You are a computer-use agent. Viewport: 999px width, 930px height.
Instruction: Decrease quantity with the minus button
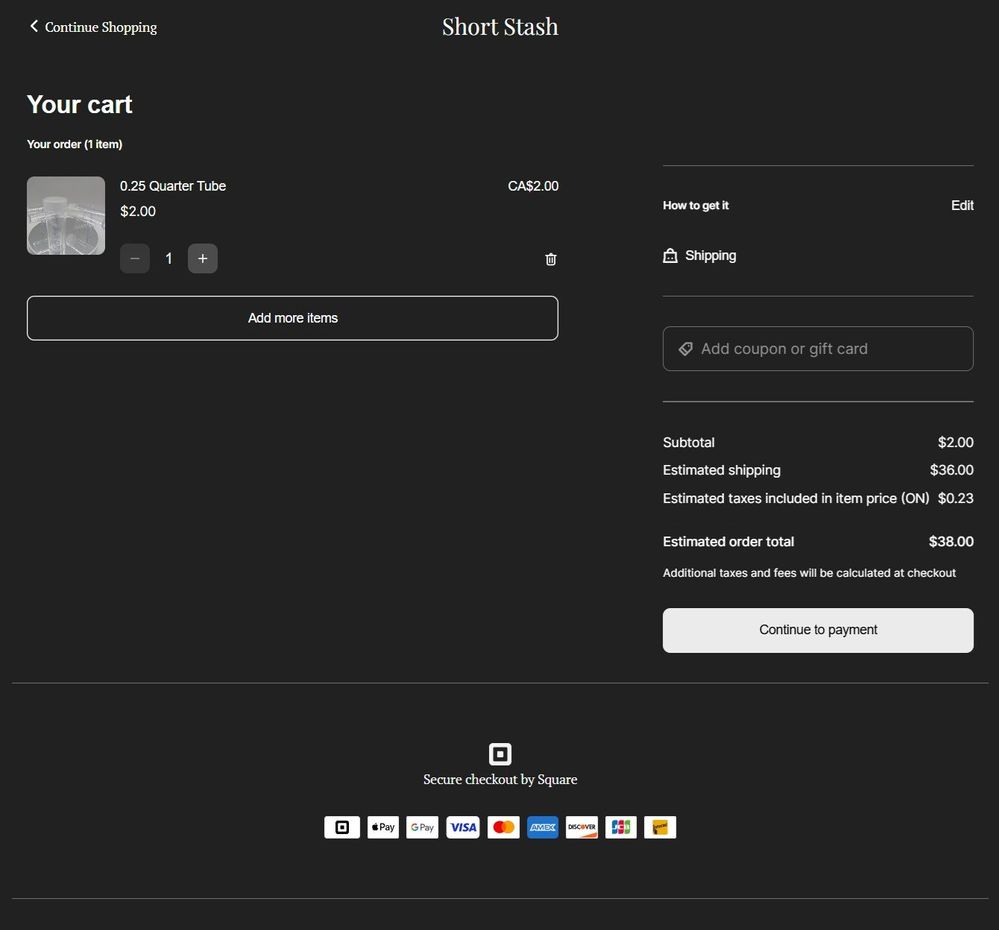135,259
